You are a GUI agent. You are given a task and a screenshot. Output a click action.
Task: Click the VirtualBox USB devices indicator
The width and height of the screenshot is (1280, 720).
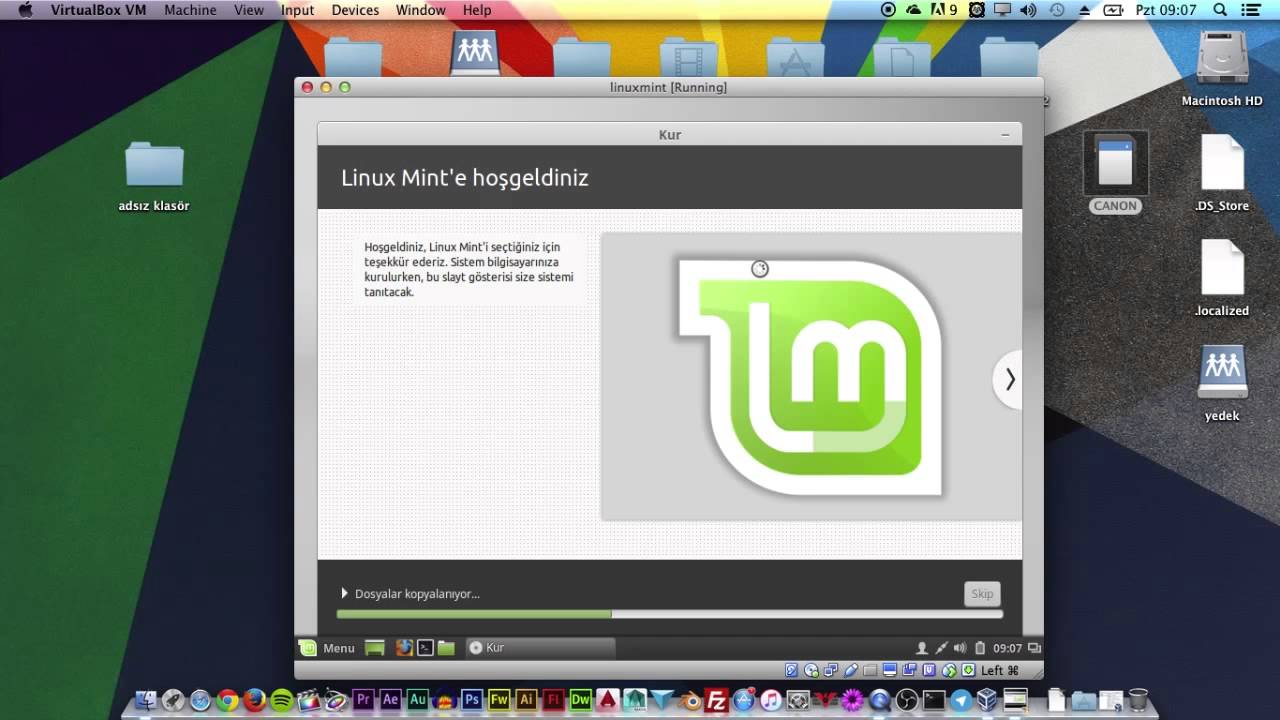pos(851,670)
